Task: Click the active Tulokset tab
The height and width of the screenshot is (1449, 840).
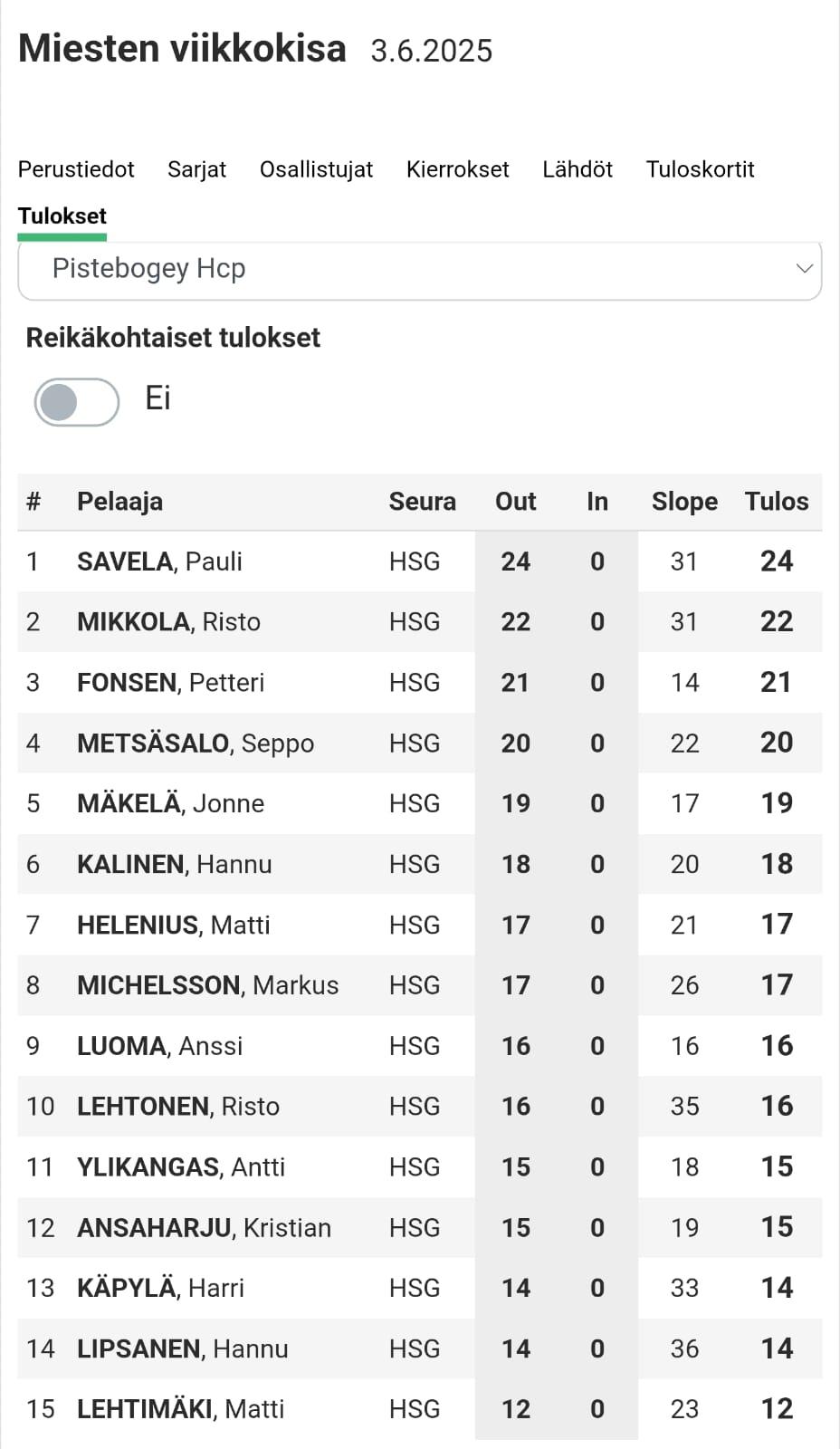Action: pos(62,216)
